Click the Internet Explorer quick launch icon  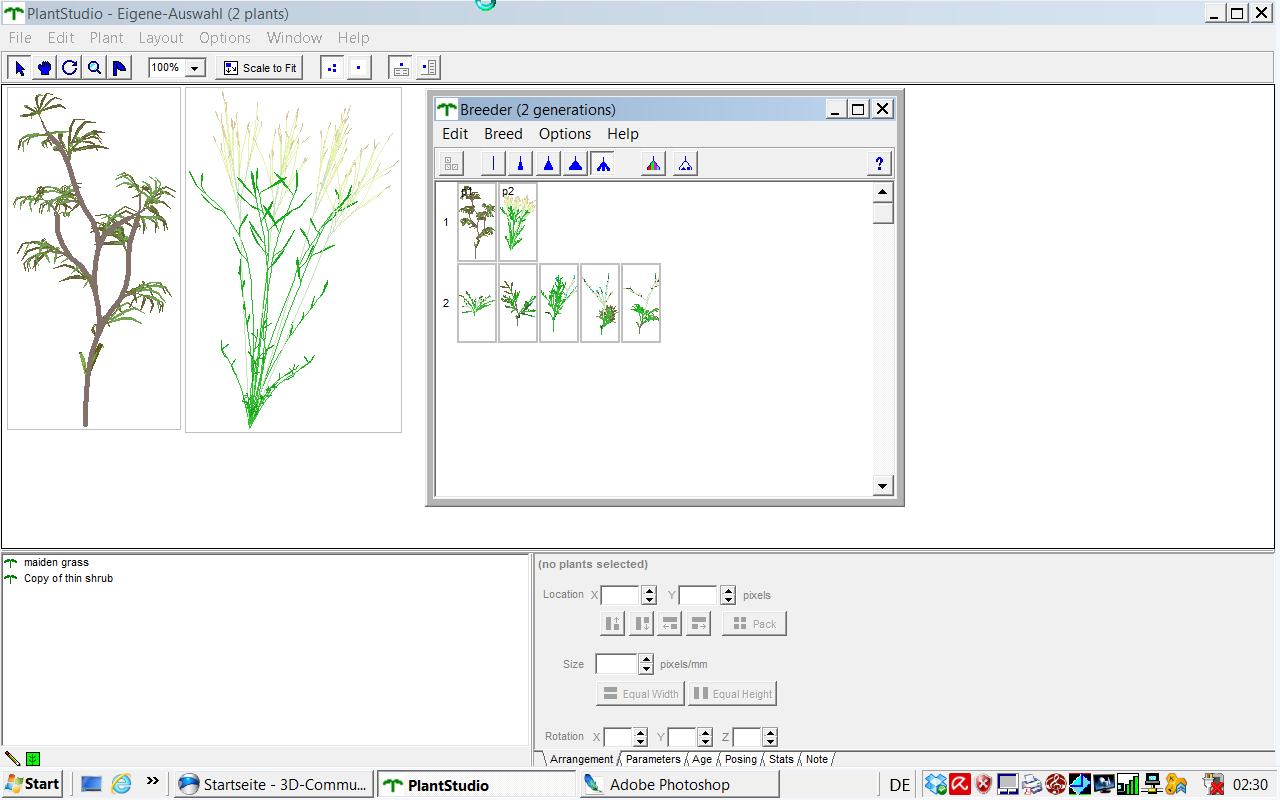tap(121, 784)
